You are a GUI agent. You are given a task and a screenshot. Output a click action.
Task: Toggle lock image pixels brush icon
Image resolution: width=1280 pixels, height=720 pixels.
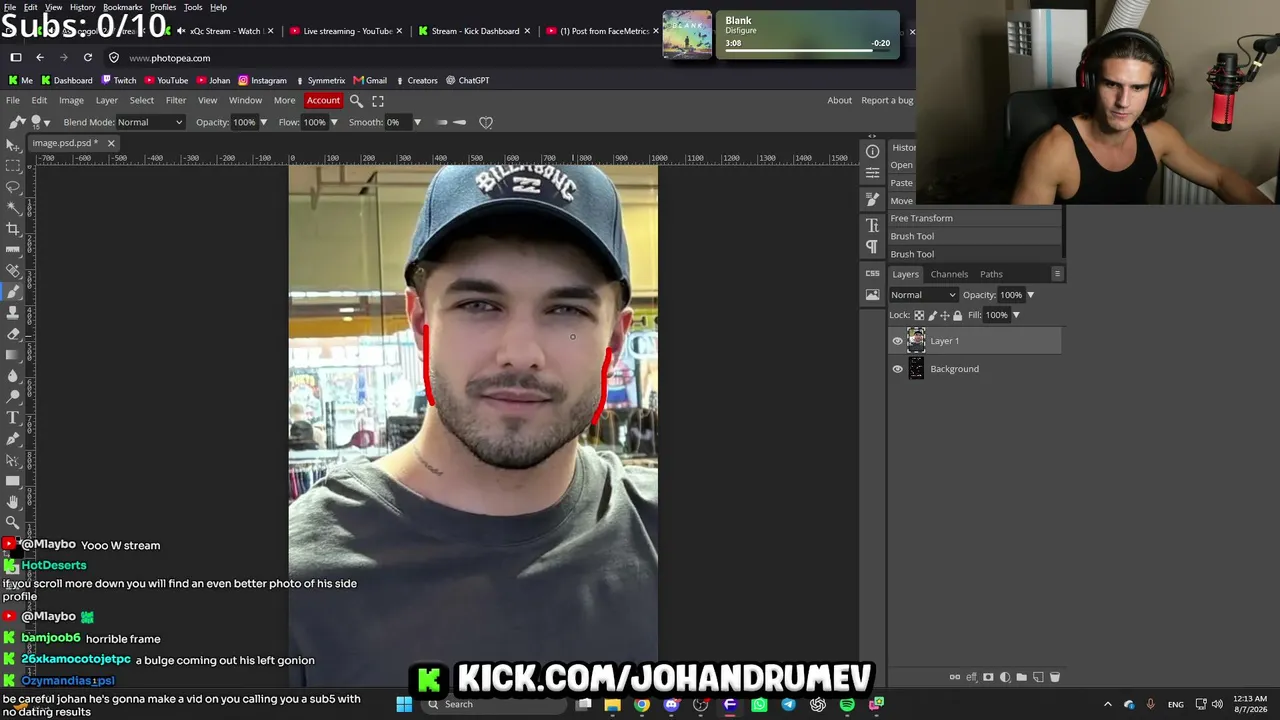click(x=932, y=315)
